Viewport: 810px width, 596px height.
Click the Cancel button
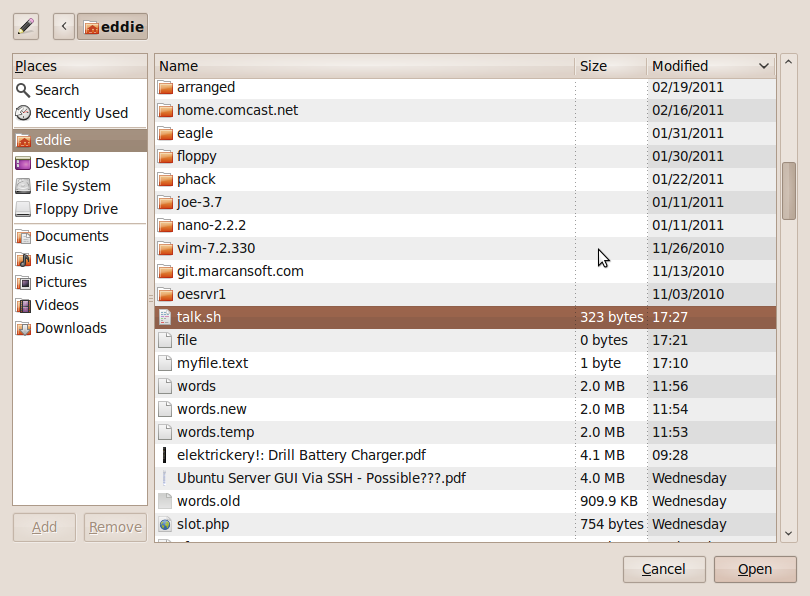[664, 569]
